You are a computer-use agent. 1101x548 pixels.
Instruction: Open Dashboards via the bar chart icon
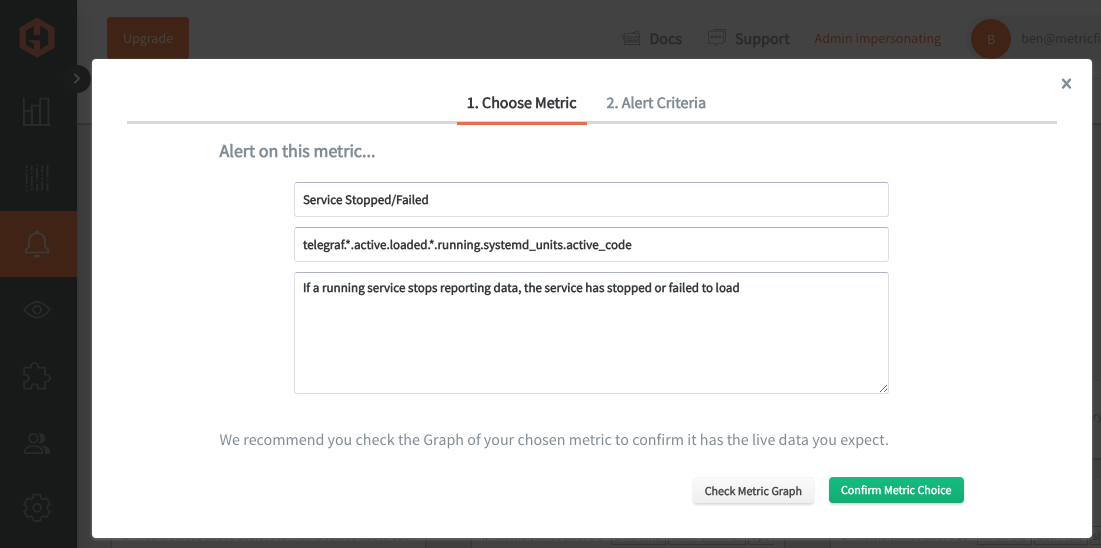(37, 111)
